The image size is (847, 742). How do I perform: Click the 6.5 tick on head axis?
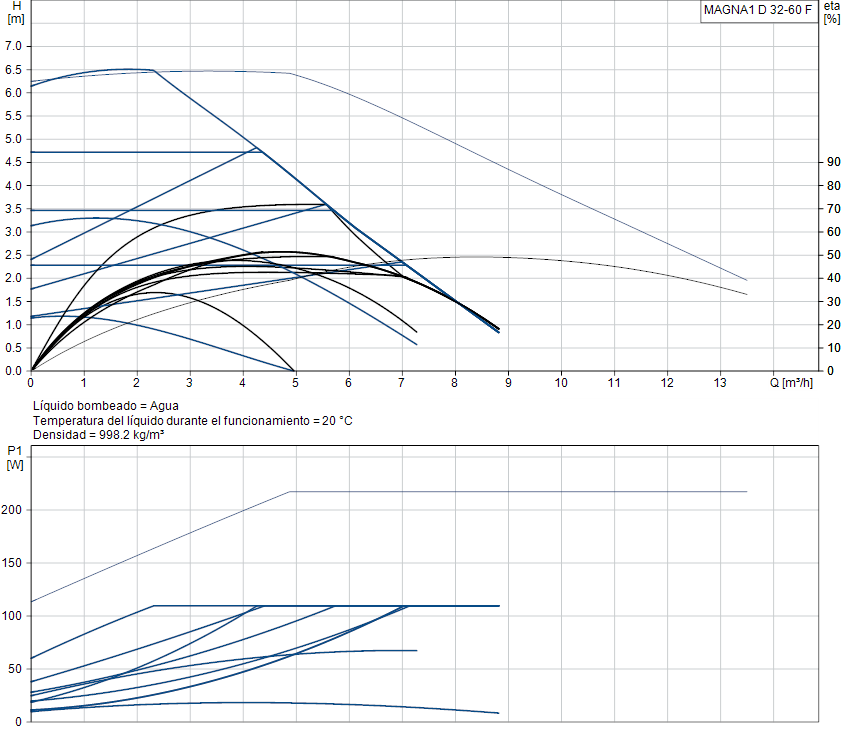pos(14,70)
